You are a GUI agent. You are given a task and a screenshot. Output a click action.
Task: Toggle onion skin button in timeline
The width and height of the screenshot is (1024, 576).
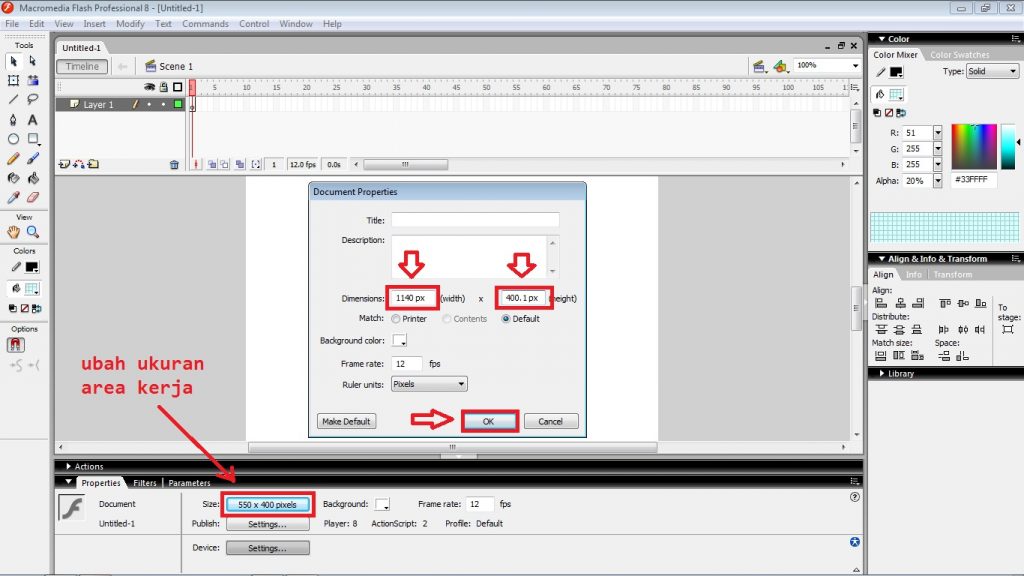(212, 165)
